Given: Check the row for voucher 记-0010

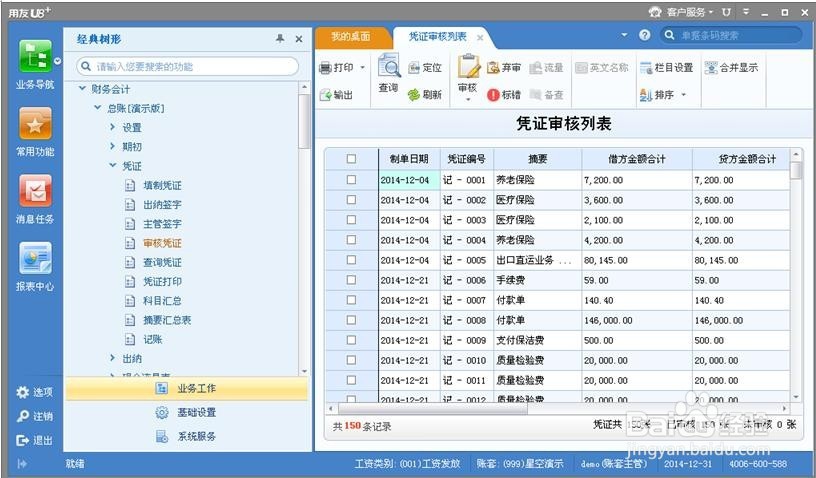Looking at the screenshot, I should click(x=351, y=360).
